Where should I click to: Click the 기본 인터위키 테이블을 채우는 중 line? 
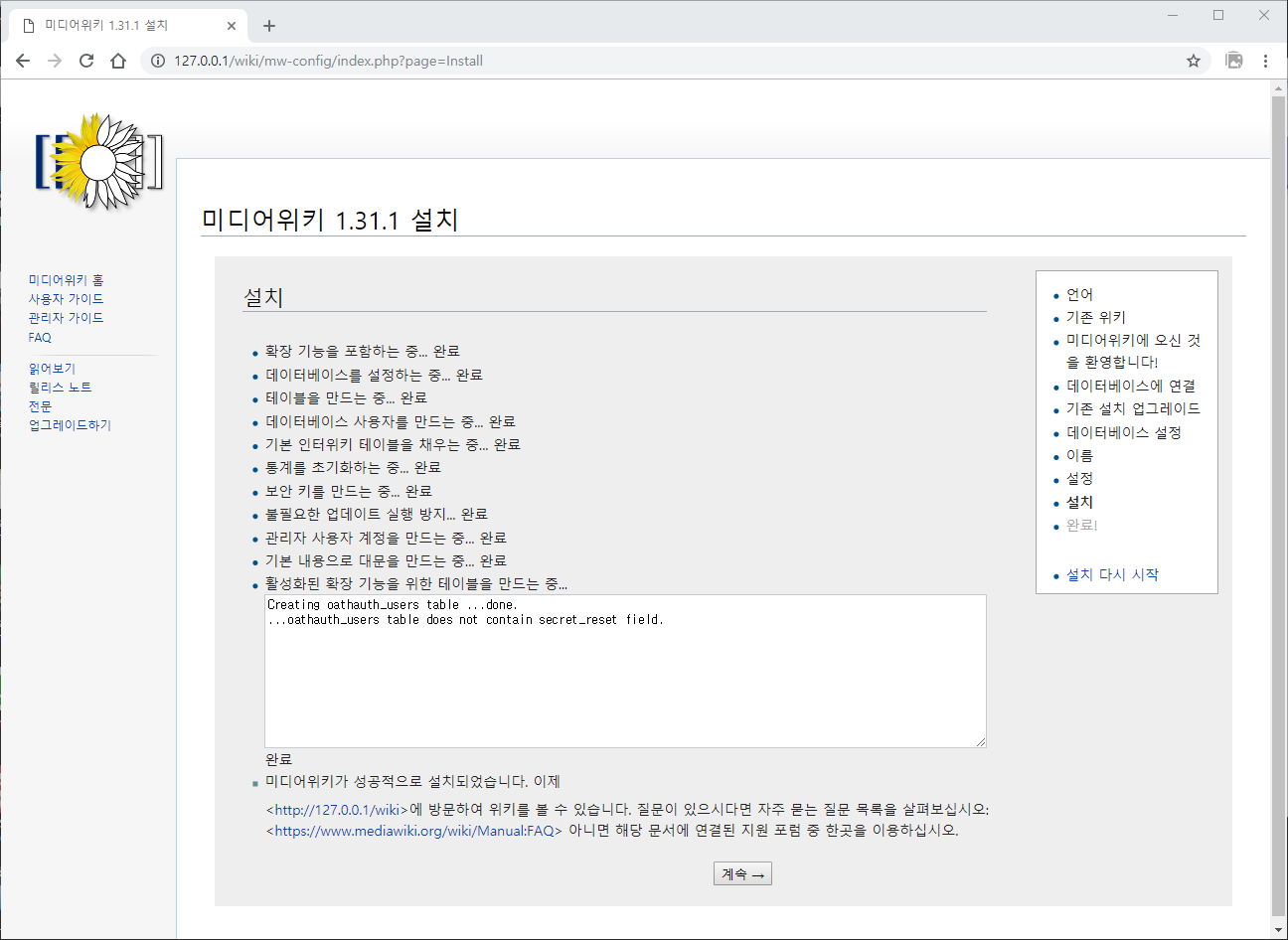pyautogui.click(x=394, y=444)
